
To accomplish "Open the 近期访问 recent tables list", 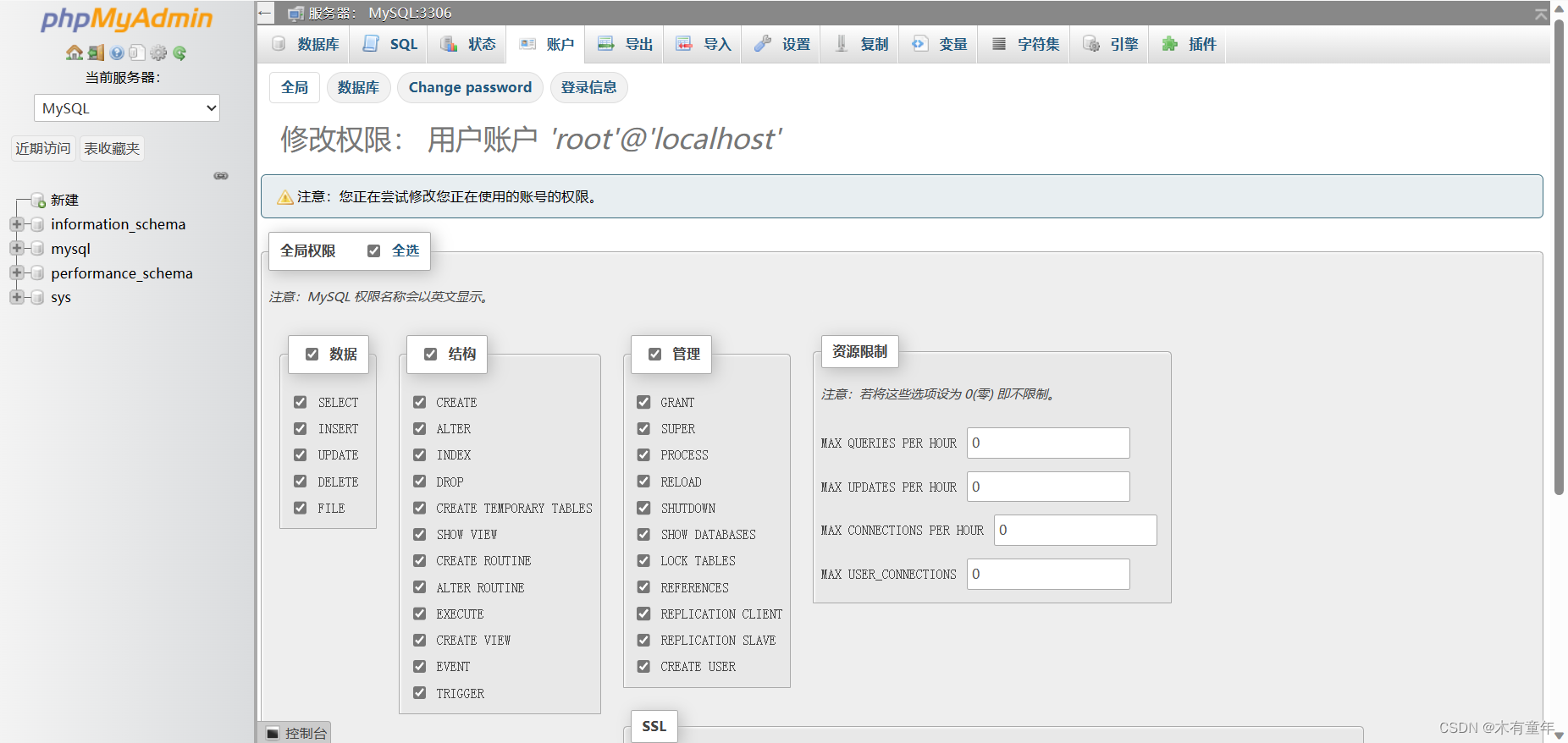I will pyautogui.click(x=43, y=149).
